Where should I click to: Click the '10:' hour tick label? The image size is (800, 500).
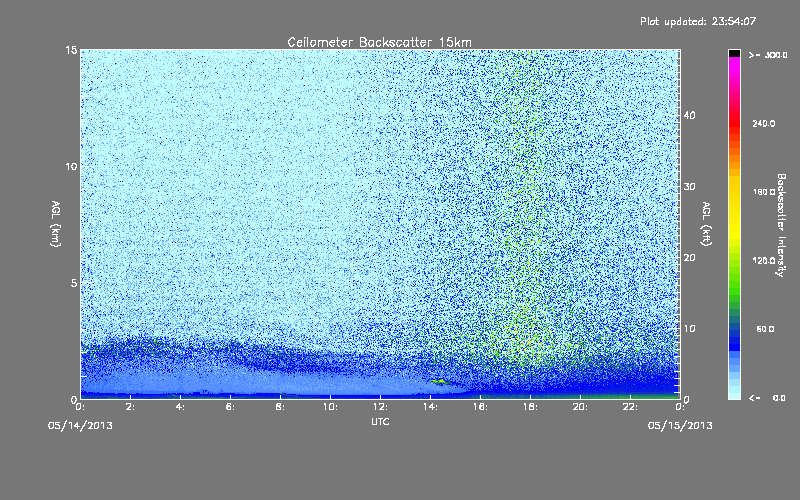pos(330,407)
